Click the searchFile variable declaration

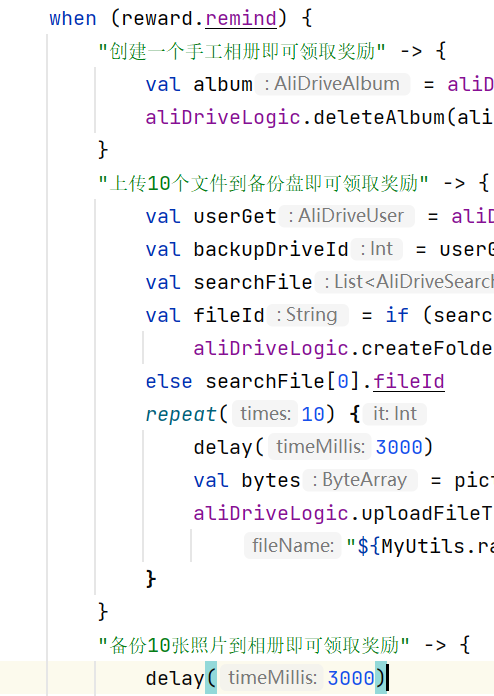click(253, 282)
